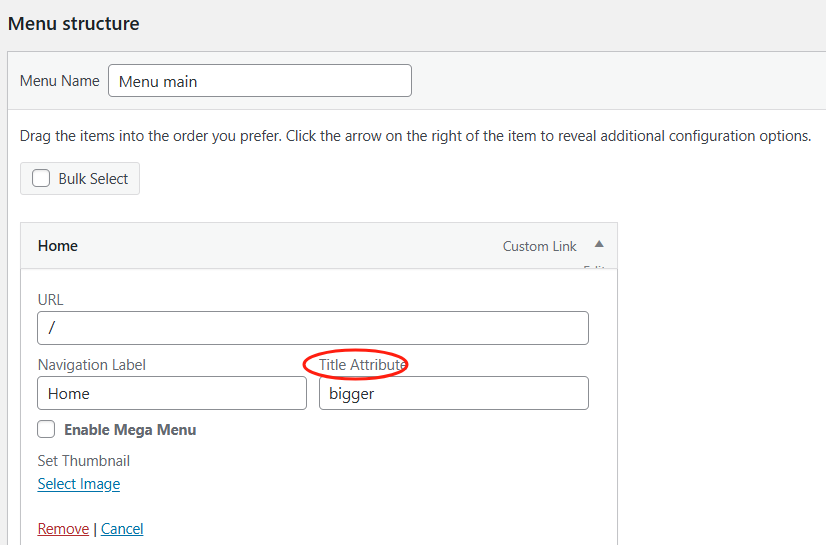Click in the Menu Name field
This screenshot has width=826, height=545.
[x=259, y=81]
